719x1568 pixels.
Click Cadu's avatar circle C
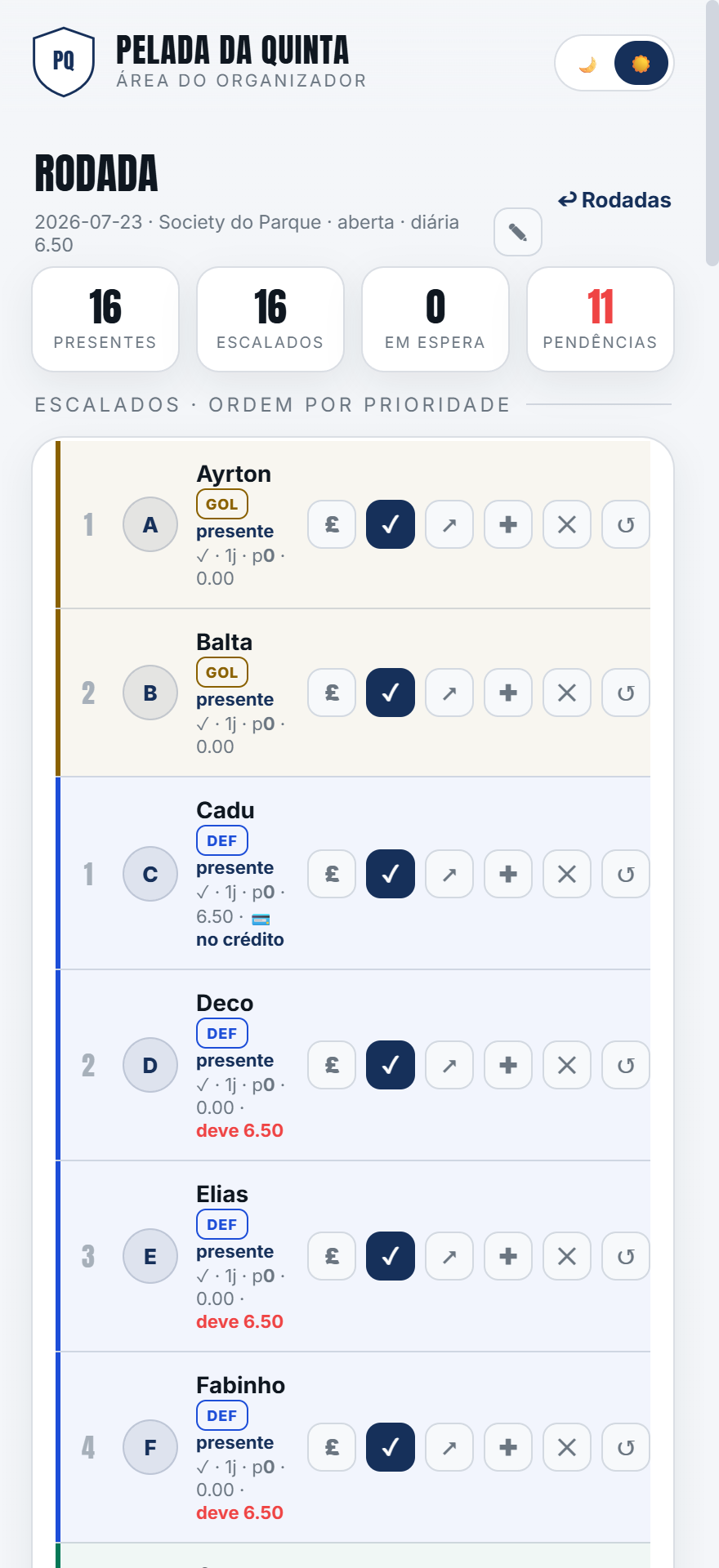pyautogui.click(x=150, y=874)
